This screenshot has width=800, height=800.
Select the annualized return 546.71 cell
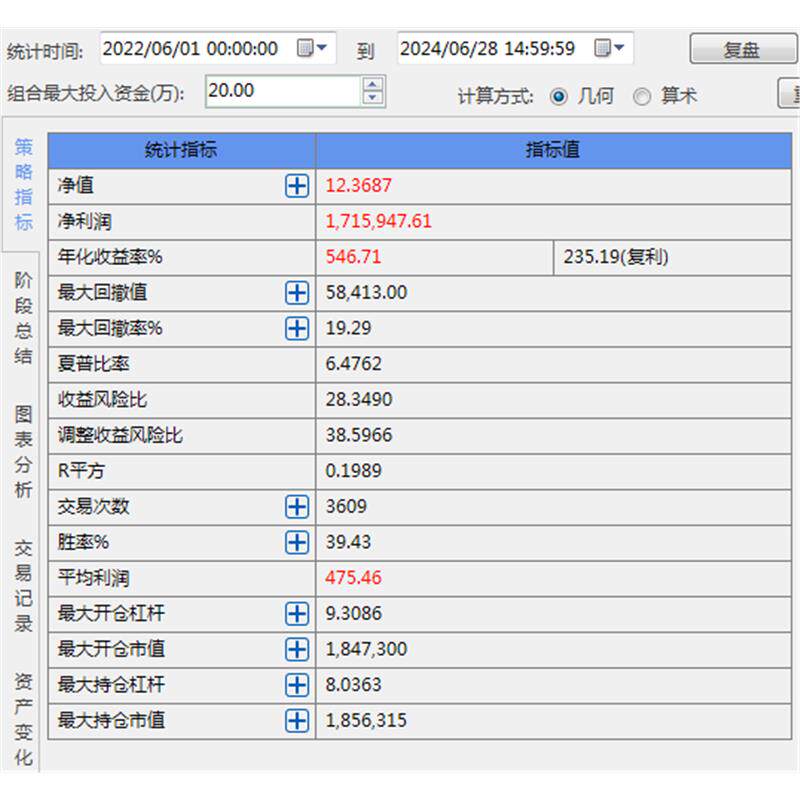[435, 257]
